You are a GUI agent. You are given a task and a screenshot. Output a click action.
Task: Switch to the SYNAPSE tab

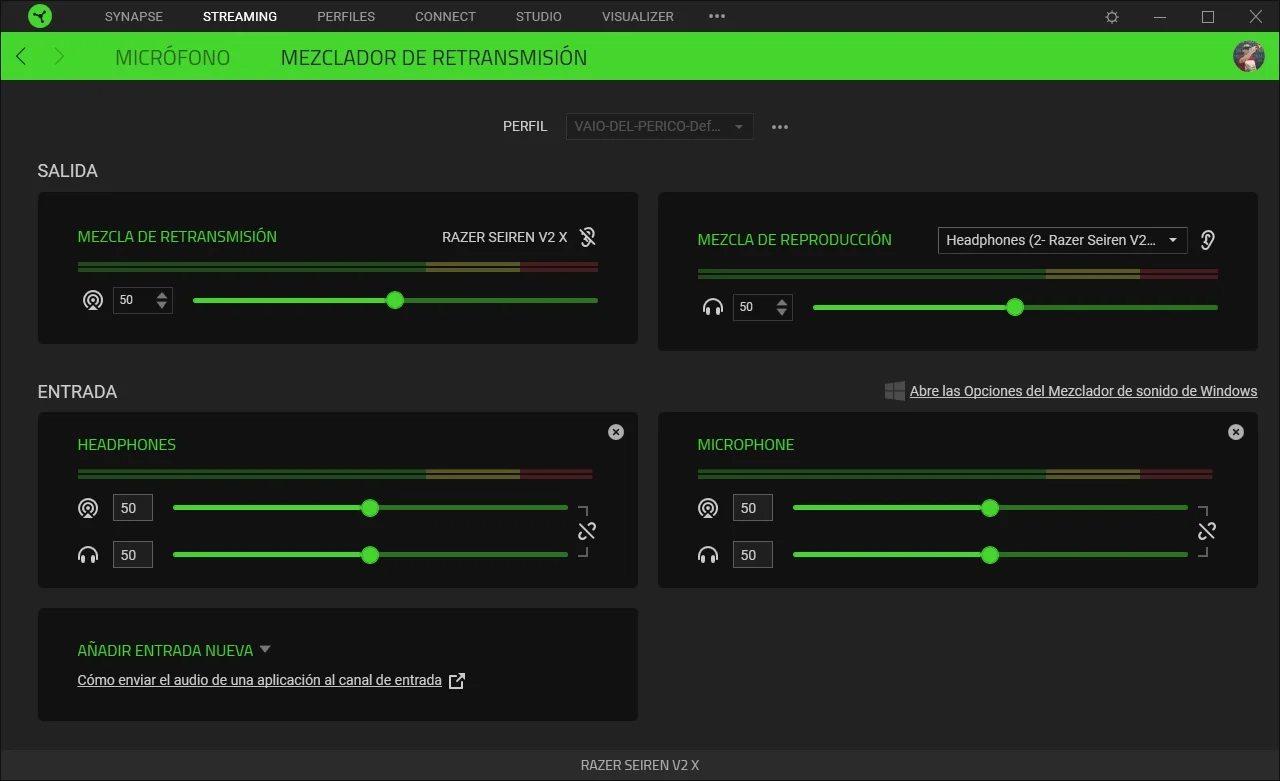tap(133, 17)
